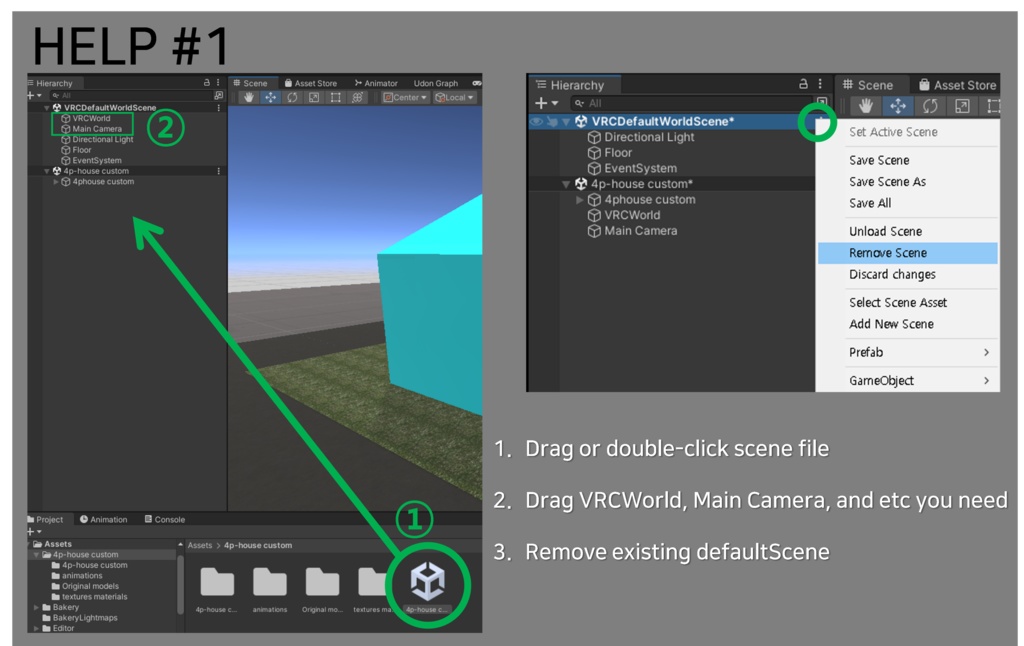The height and width of the screenshot is (646, 1024).
Task: Click hierarchy search-by-type icon in right screenshot
Action: 822,103
